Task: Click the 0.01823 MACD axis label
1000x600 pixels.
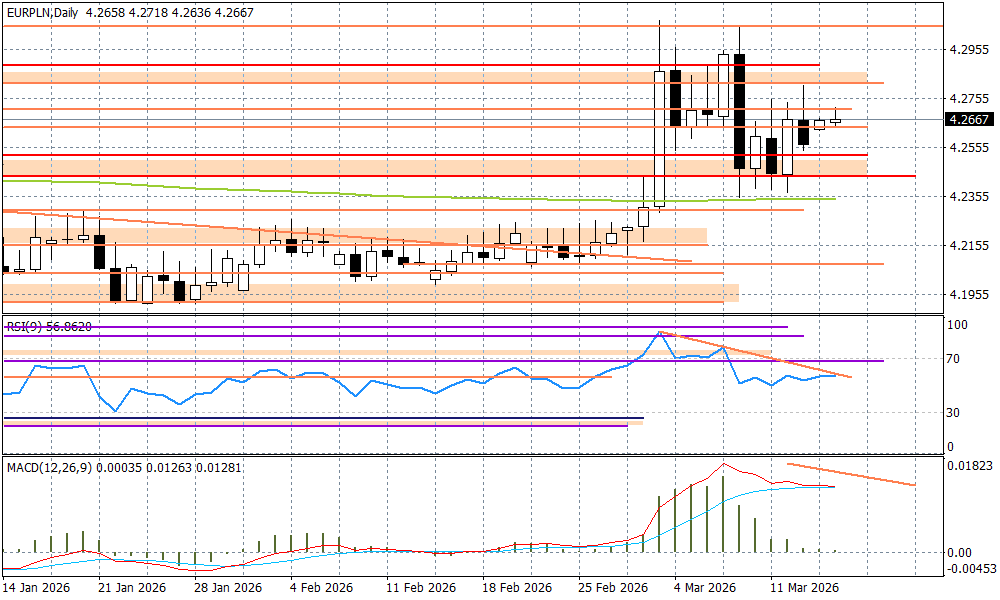Action: (969, 466)
